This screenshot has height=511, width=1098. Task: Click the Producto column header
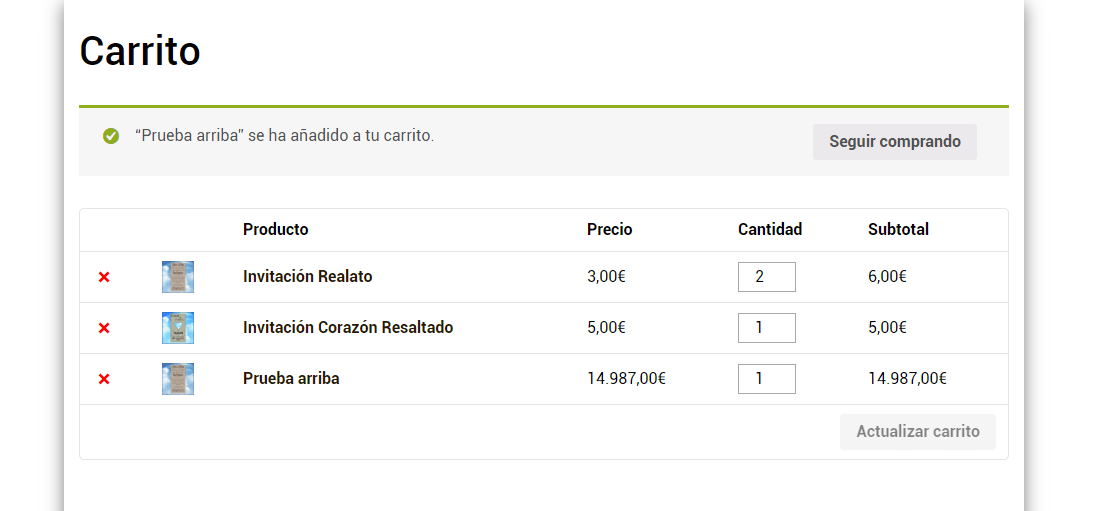pos(275,230)
